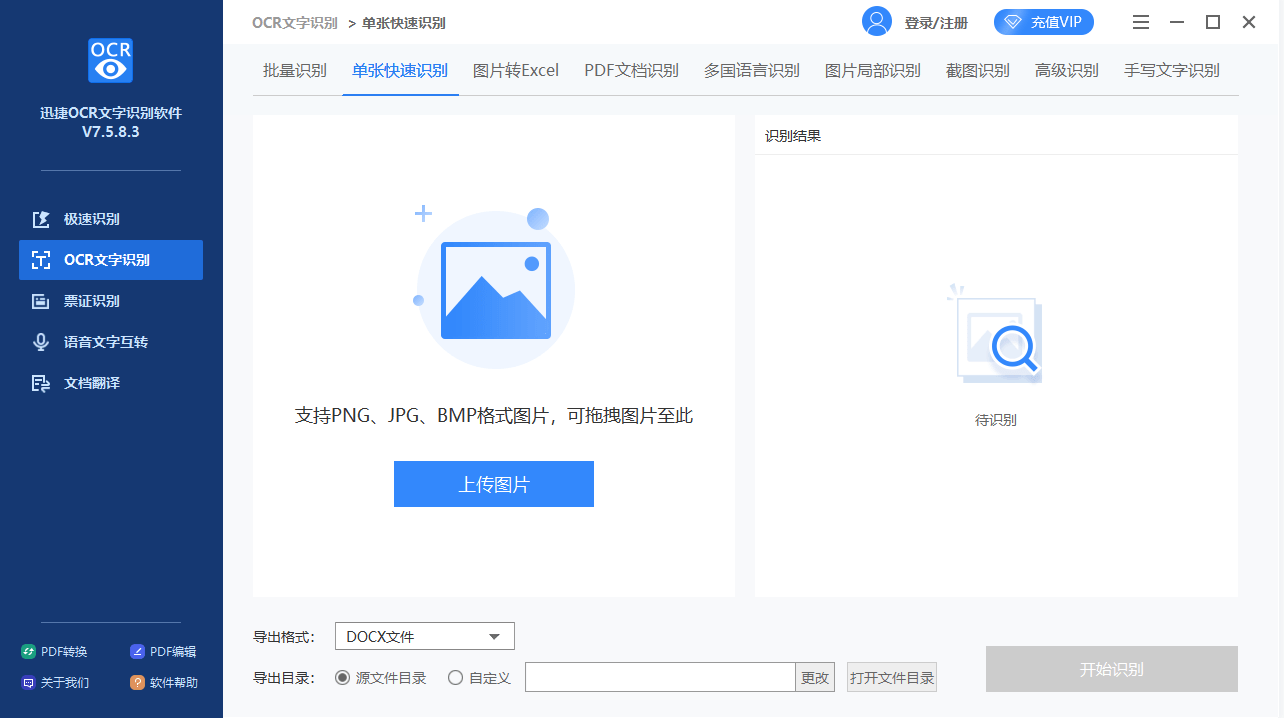The width and height of the screenshot is (1284, 718).
Task: Click the 语音文字互转 microphone icon
Action: pyautogui.click(x=41, y=342)
